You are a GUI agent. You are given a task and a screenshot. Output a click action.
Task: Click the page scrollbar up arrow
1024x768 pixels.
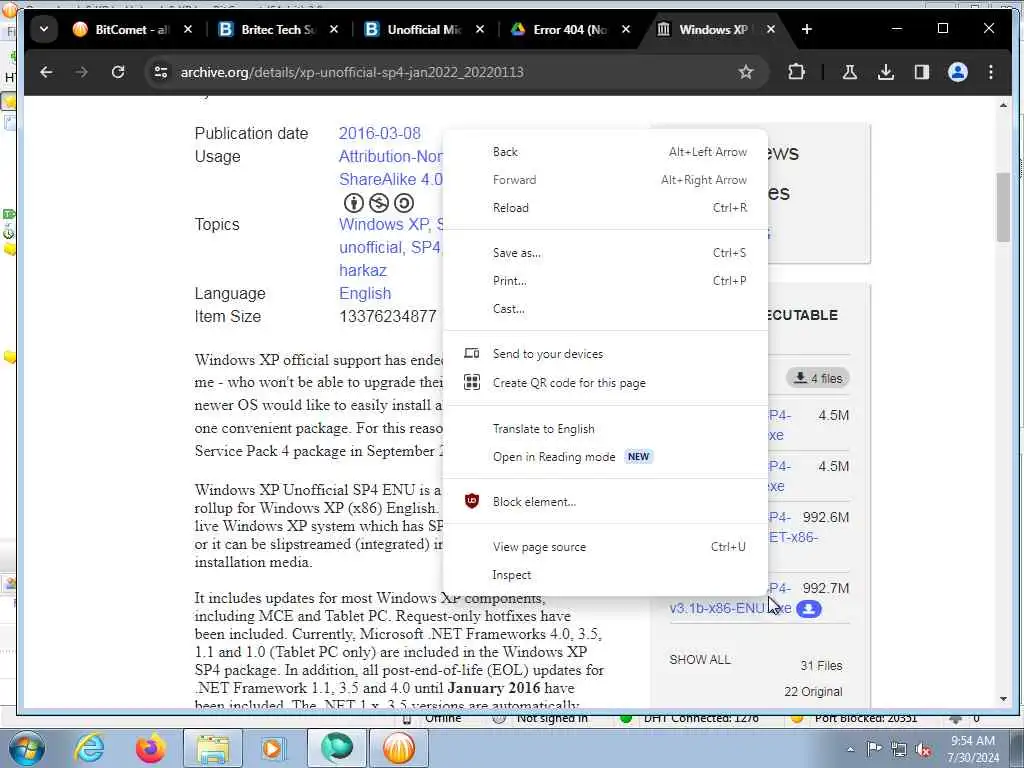click(x=1003, y=105)
